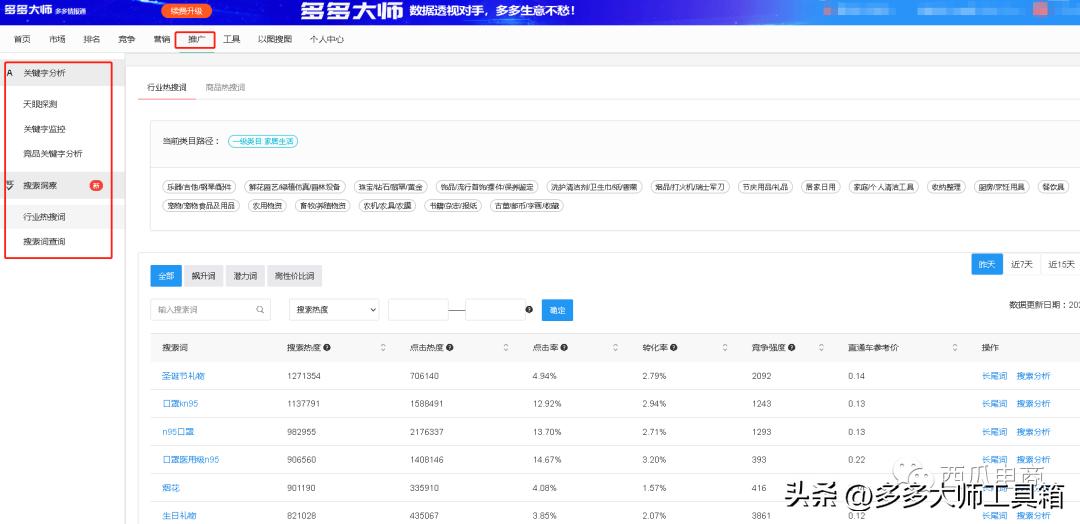Image resolution: width=1080 pixels, height=524 pixels.
Task: Select the 近7天 date range button
Action: [1021, 264]
